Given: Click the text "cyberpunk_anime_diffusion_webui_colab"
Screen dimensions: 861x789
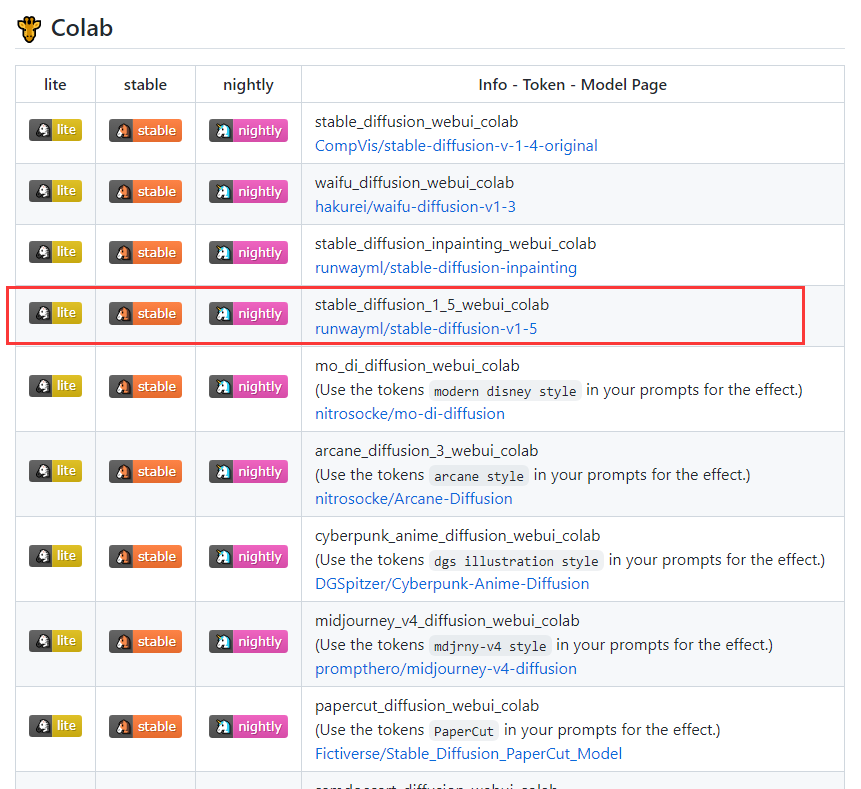Looking at the screenshot, I should coord(457,536).
